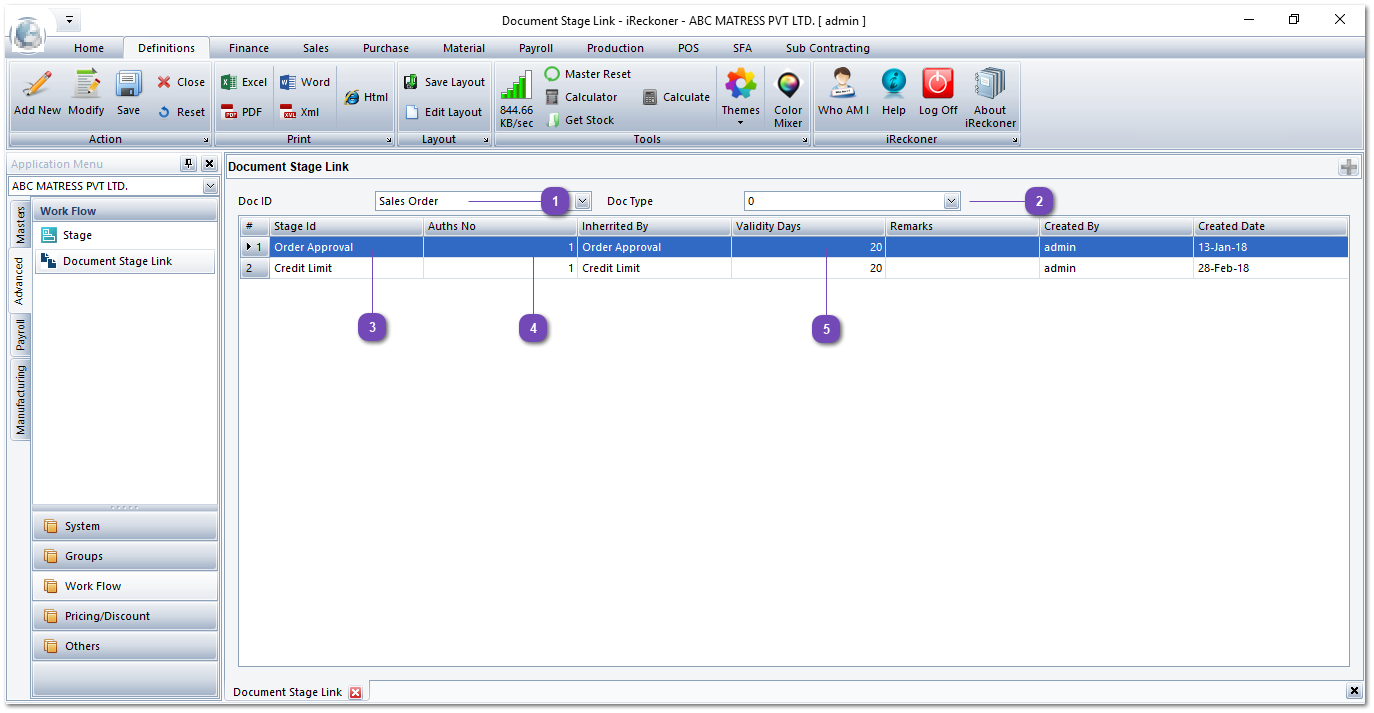Switch to the Payroll ribbon tab
The height and width of the screenshot is (713, 1374).
click(536, 47)
